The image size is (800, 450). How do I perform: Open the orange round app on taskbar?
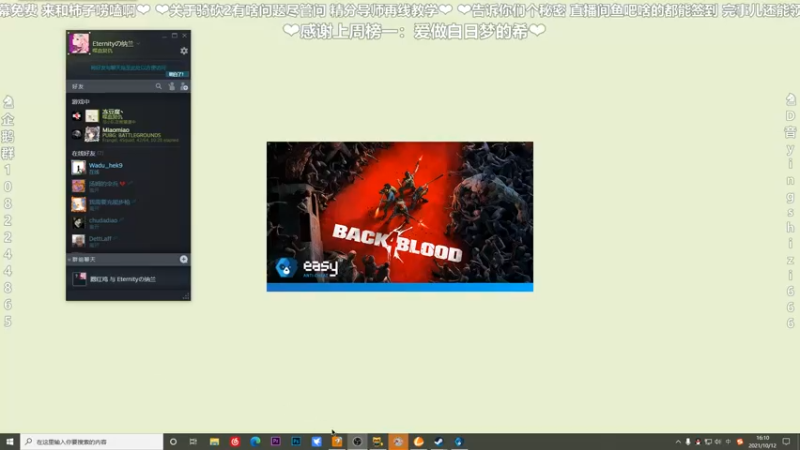click(418, 442)
